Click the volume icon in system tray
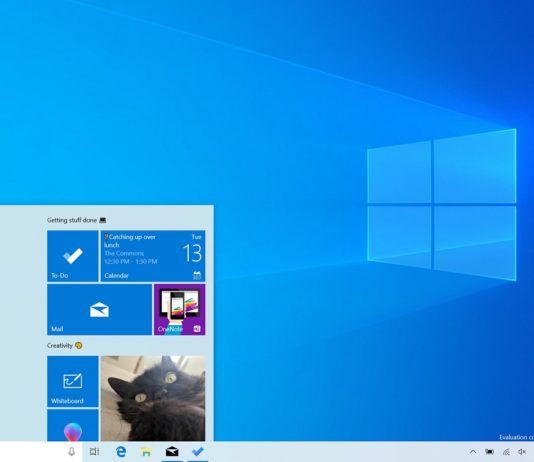Viewport: 534px width, 462px height. click(x=522, y=452)
